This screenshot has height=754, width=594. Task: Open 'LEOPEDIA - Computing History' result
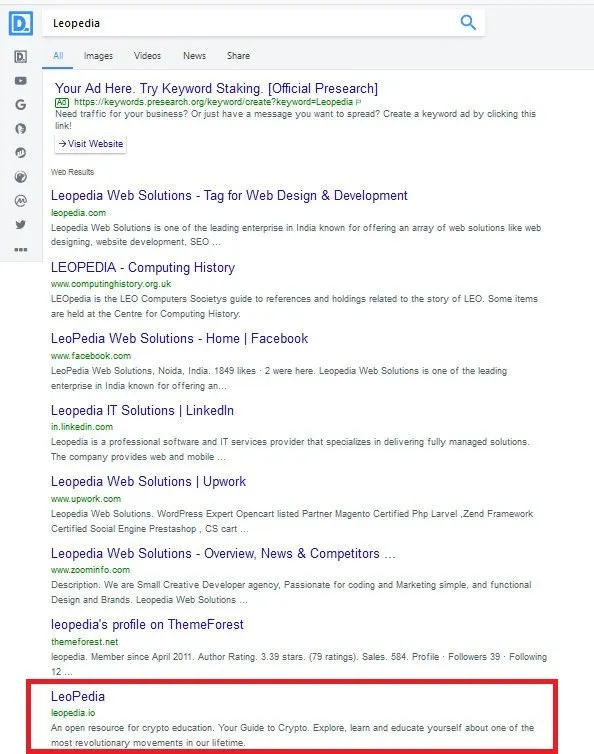pyautogui.click(x=143, y=267)
